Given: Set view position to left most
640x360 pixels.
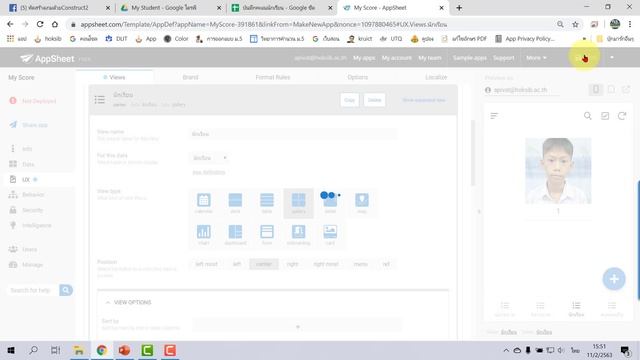Looking at the screenshot, I should [x=207, y=264].
